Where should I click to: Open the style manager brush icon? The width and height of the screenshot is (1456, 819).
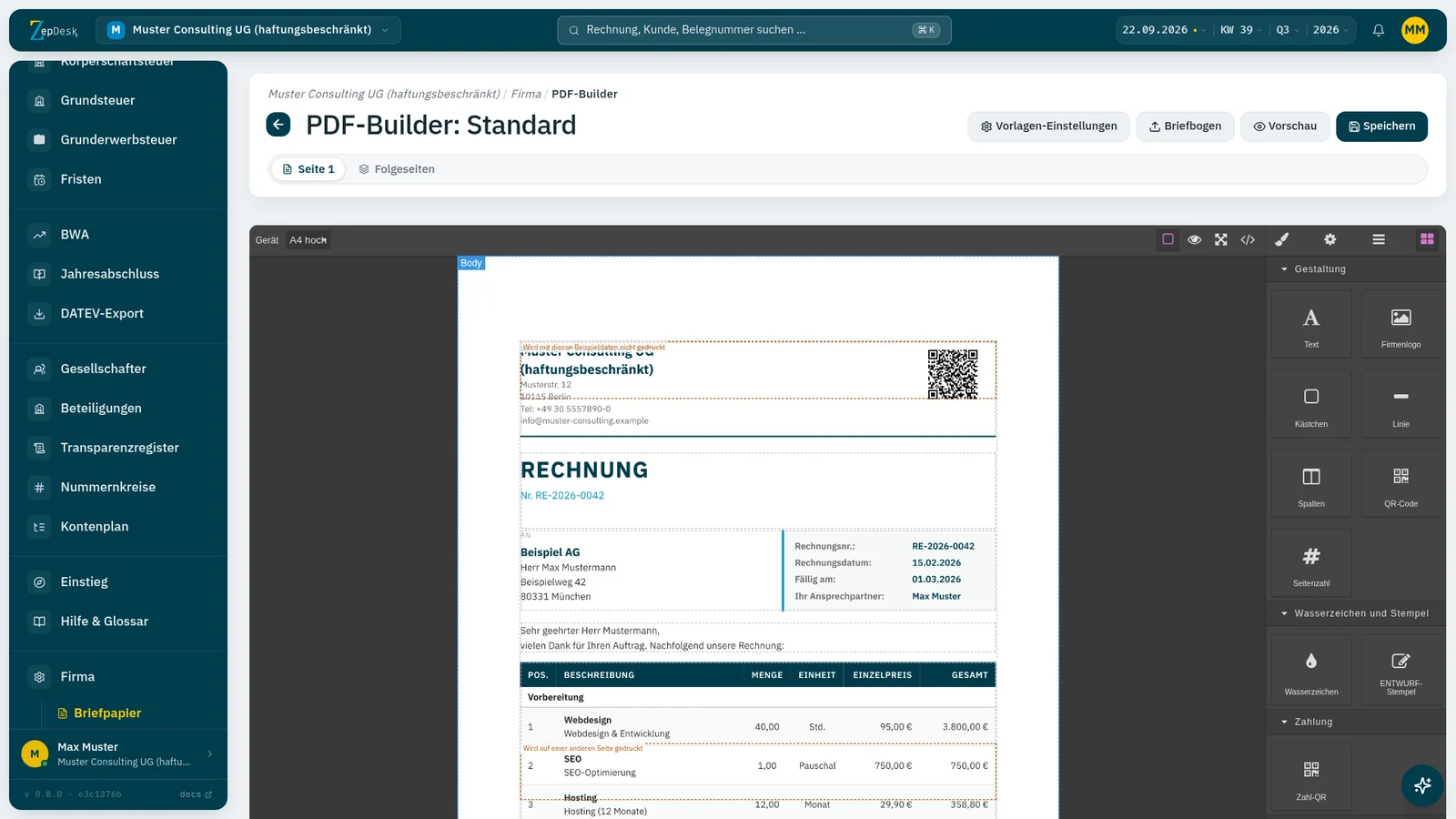point(1281,239)
